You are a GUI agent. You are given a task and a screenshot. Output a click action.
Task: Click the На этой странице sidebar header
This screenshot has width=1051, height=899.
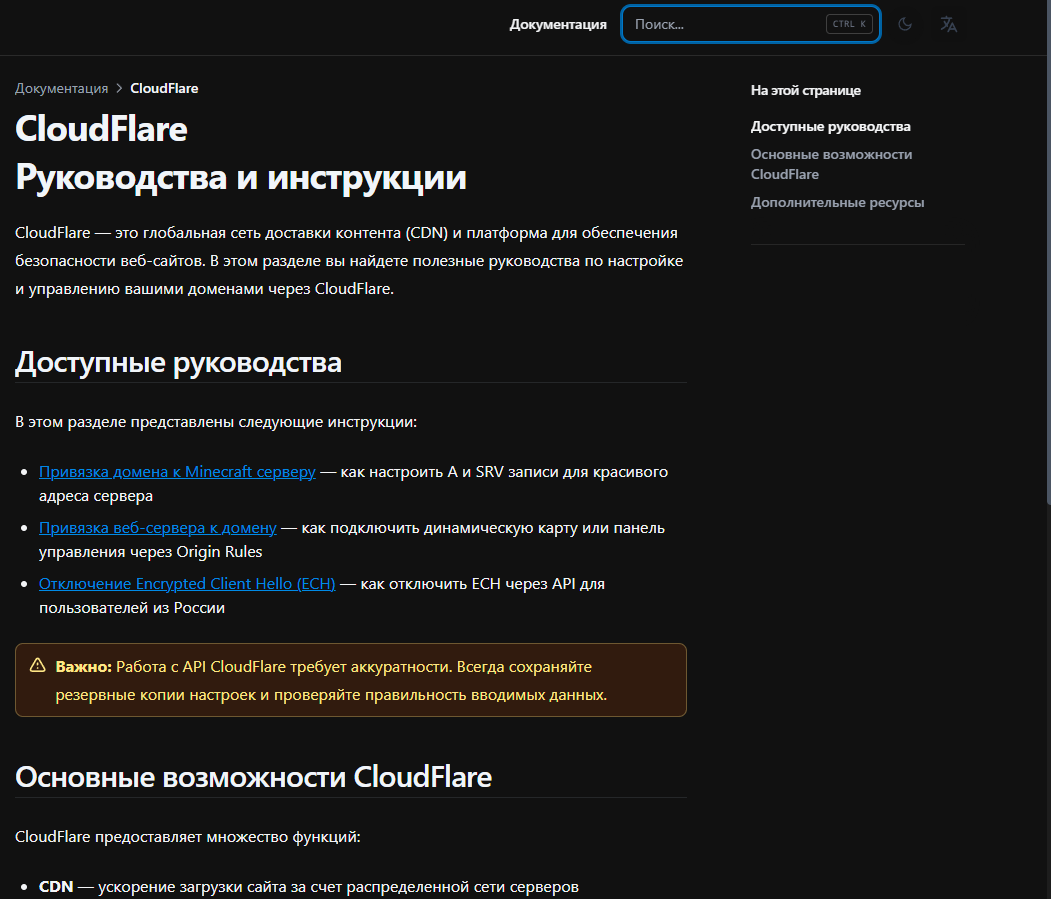(804, 90)
